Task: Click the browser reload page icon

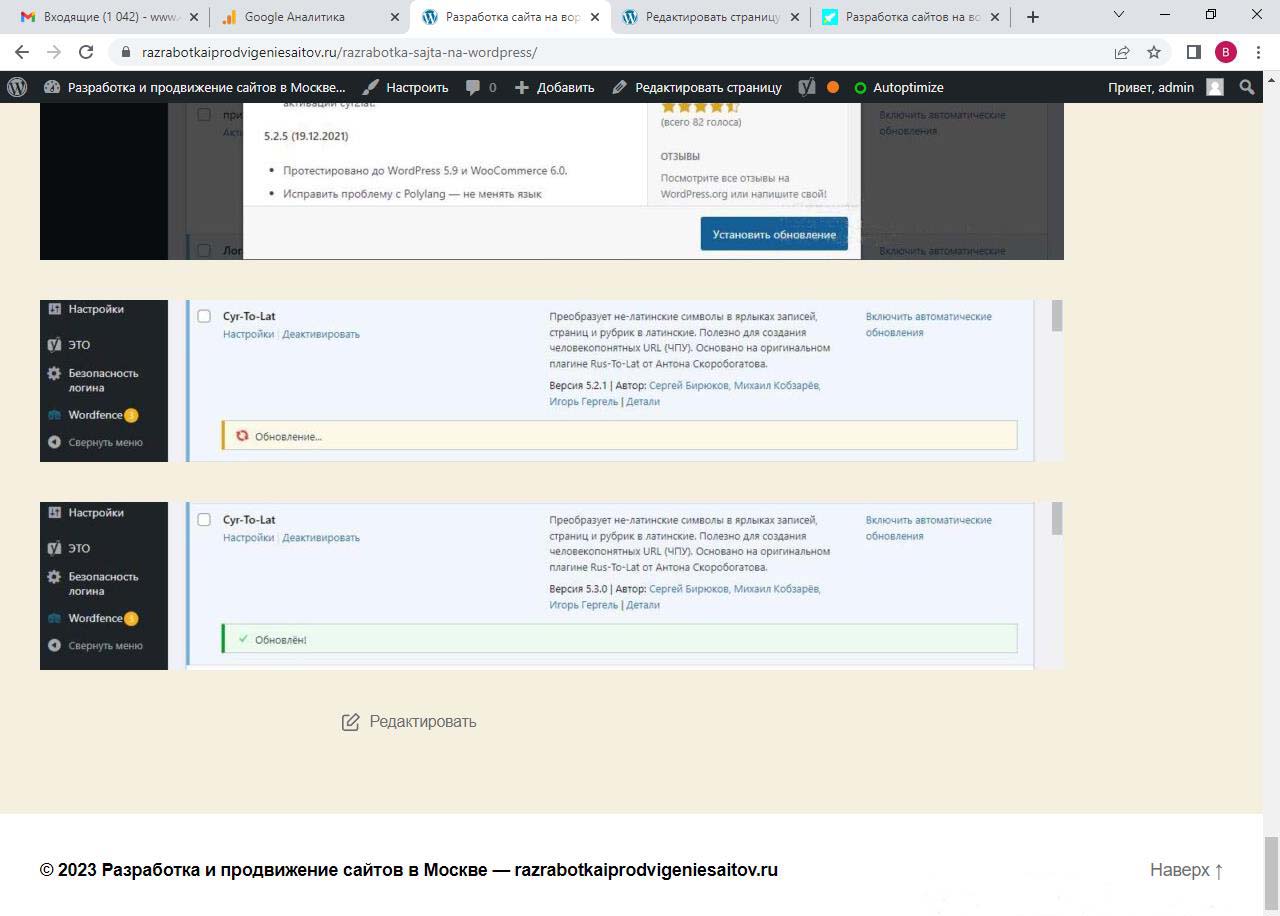Action: (x=86, y=52)
